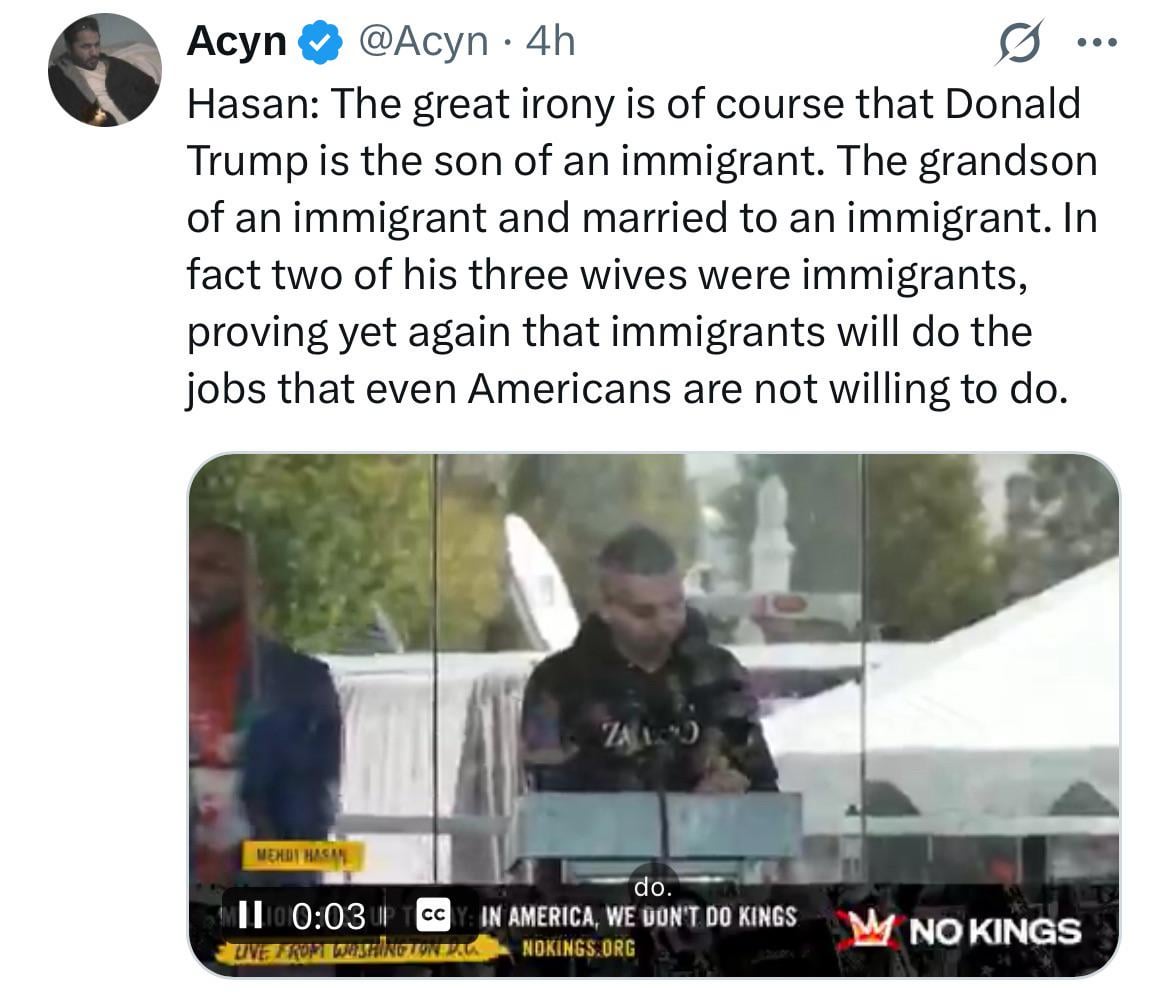Image resolution: width=1170 pixels, height=1003 pixels.
Task: Click "IN AMERICA, WE DON'T DO KINGS" banner
Action: tap(639, 916)
